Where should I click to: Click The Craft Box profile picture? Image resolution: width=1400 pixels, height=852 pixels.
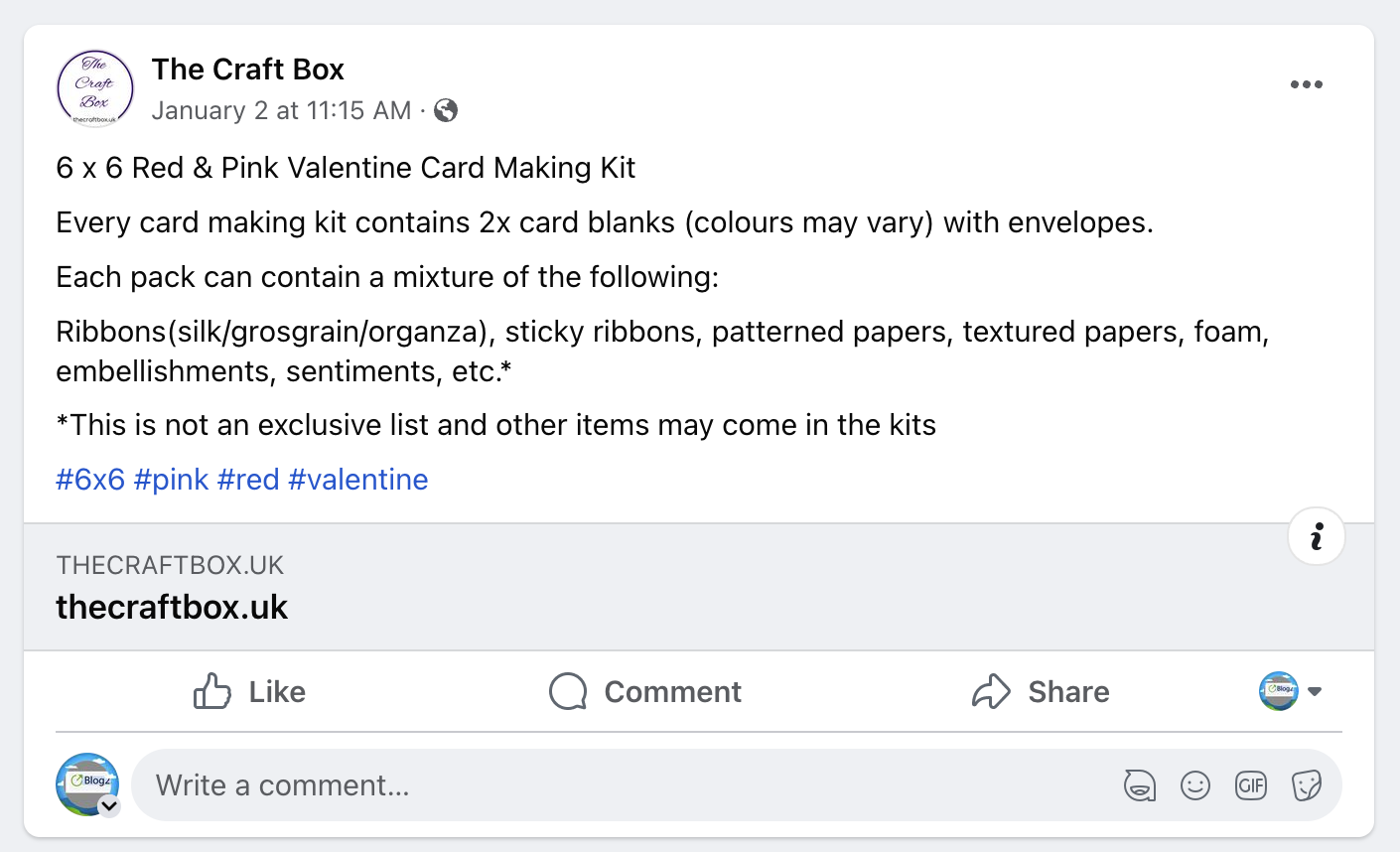95,88
